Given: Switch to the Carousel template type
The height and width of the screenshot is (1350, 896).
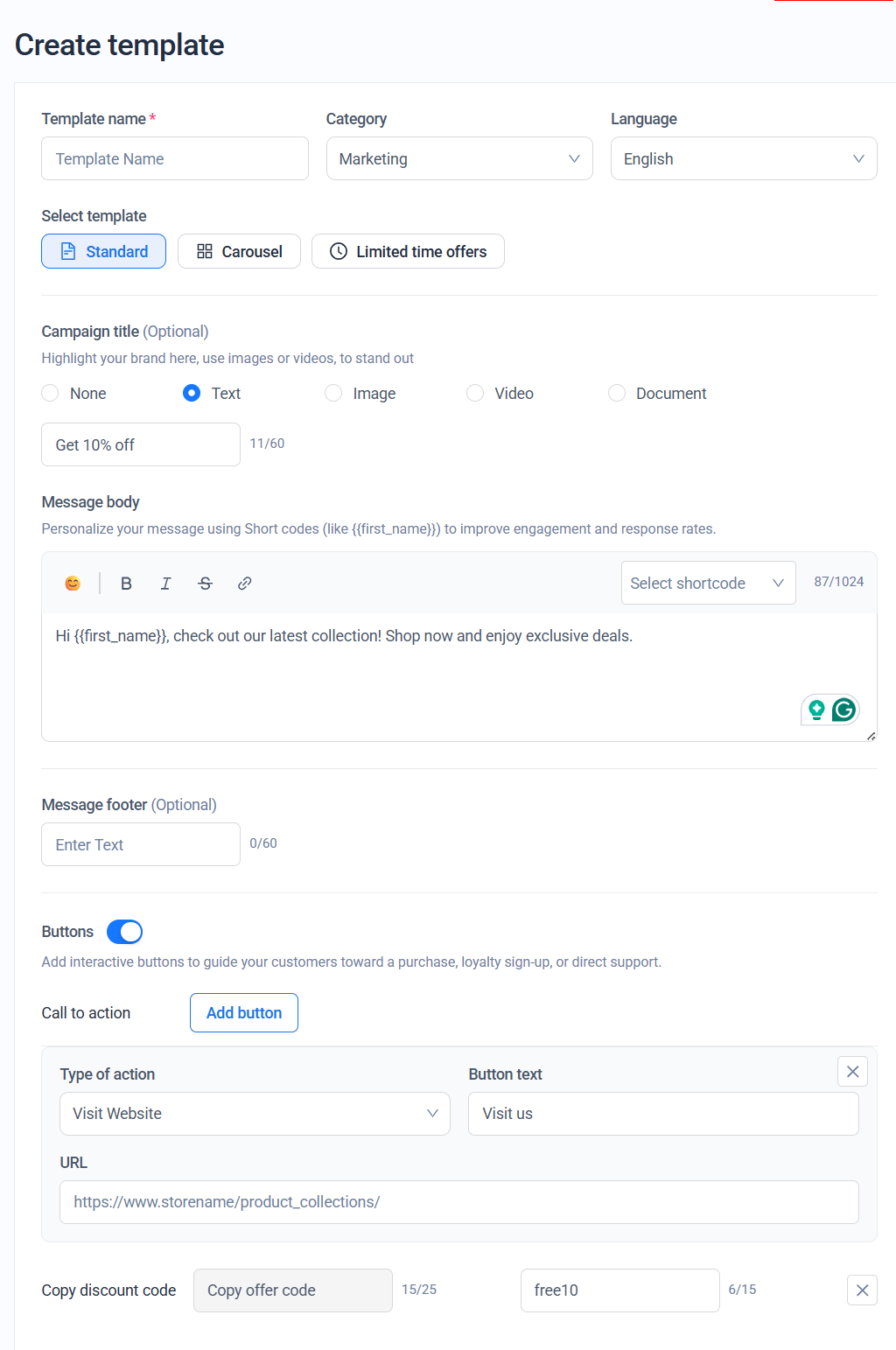Looking at the screenshot, I should pos(239,251).
